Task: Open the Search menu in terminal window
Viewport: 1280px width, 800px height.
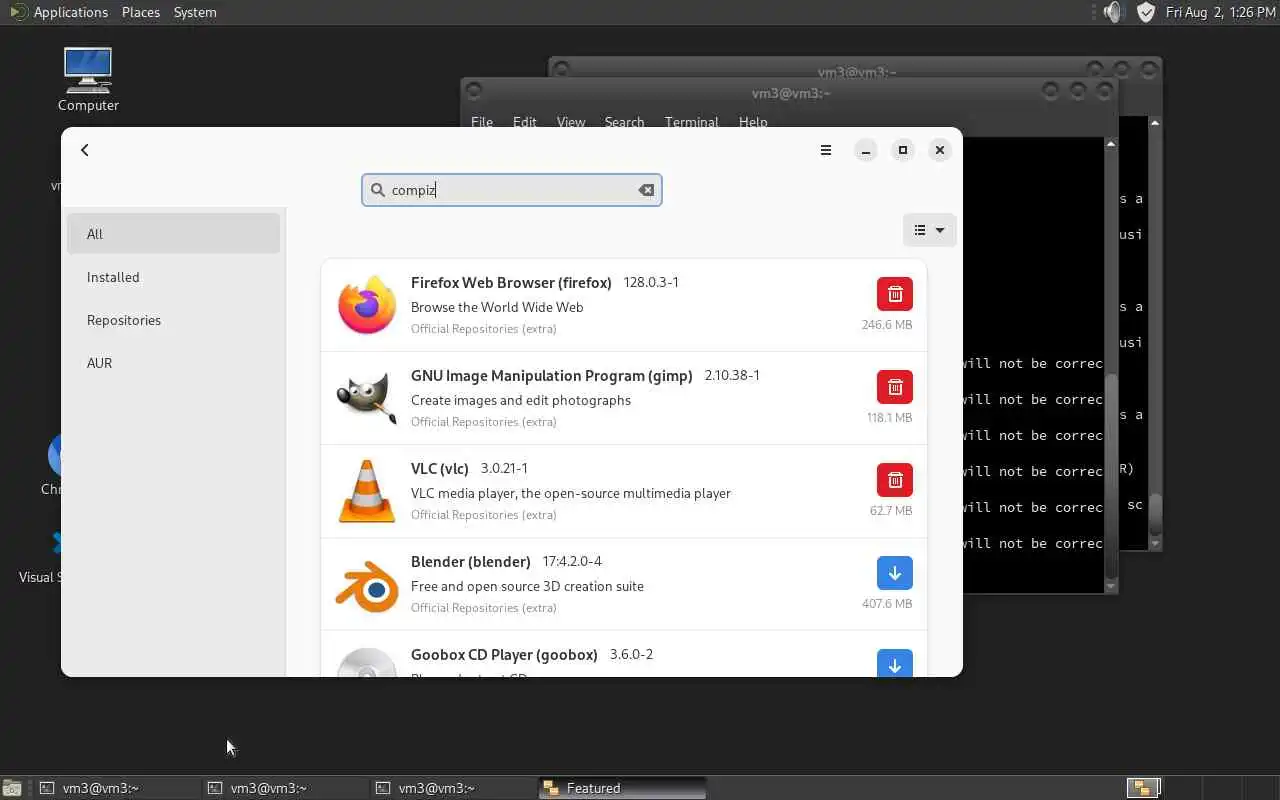Action: [x=624, y=122]
